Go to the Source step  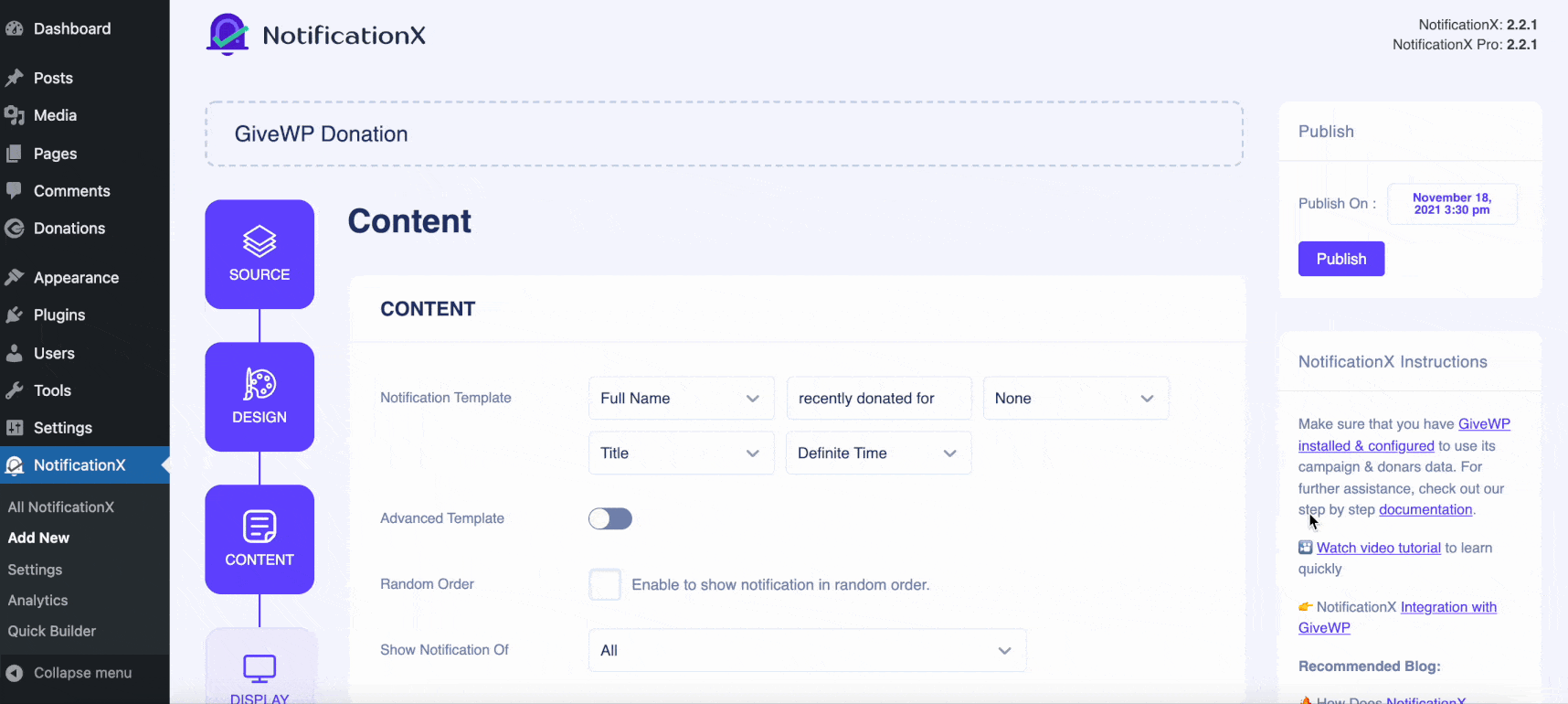point(260,254)
